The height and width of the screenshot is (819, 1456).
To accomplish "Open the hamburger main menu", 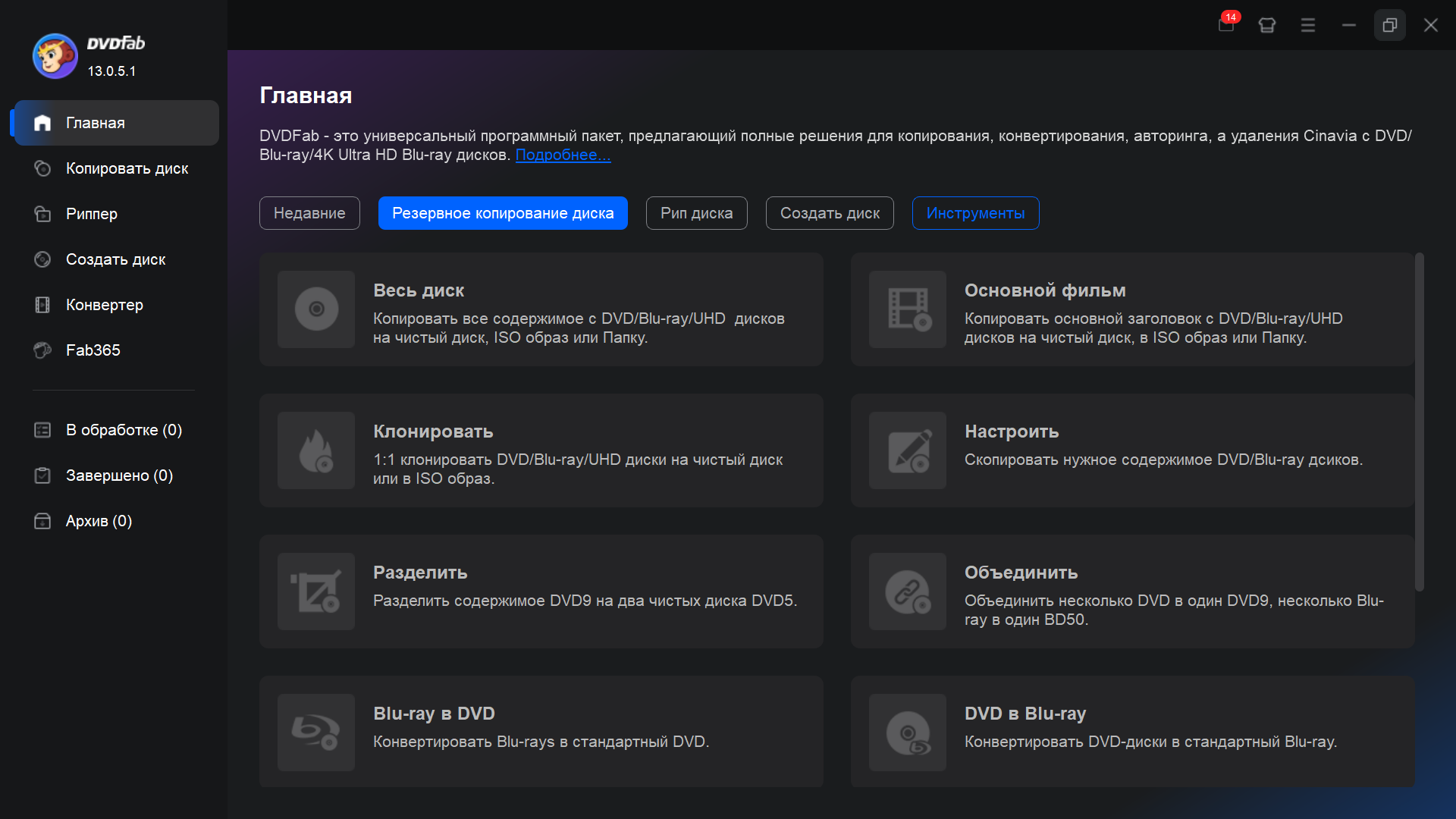I will click(1308, 25).
